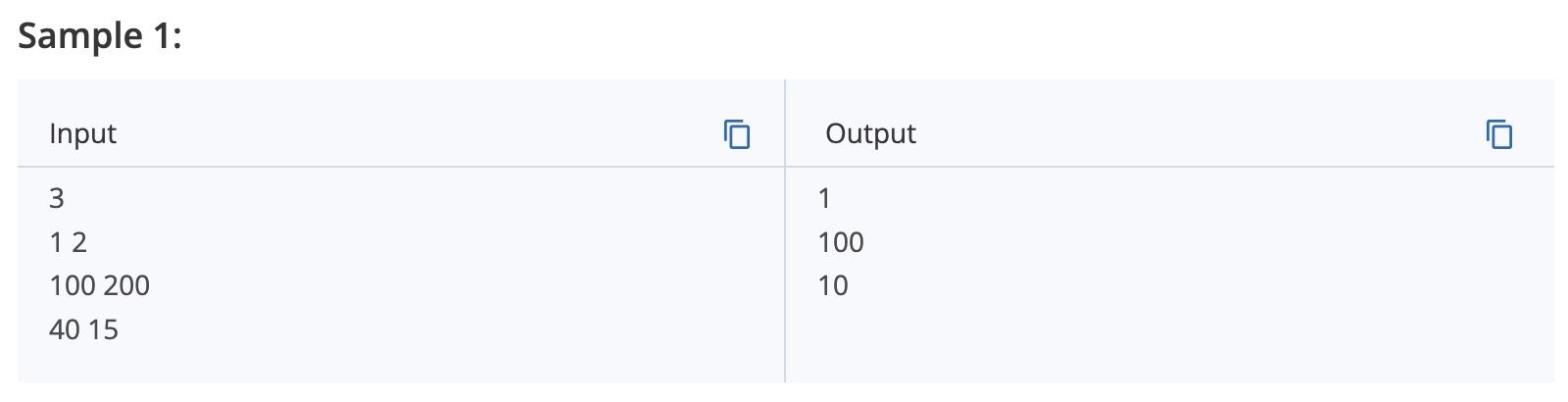1568x402 pixels.
Task: Click the '100' in the output column
Action: point(841,242)
